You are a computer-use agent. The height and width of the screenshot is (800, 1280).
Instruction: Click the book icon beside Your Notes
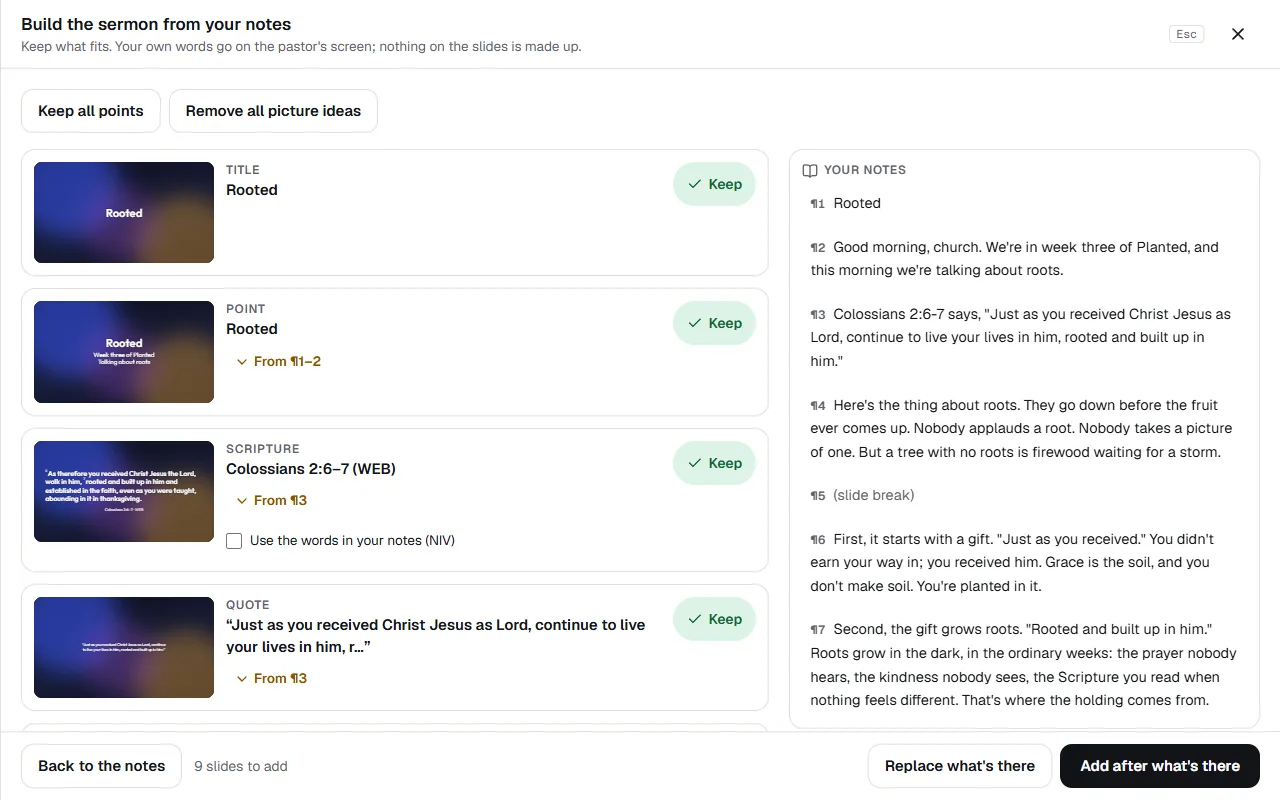pos(810,171)
